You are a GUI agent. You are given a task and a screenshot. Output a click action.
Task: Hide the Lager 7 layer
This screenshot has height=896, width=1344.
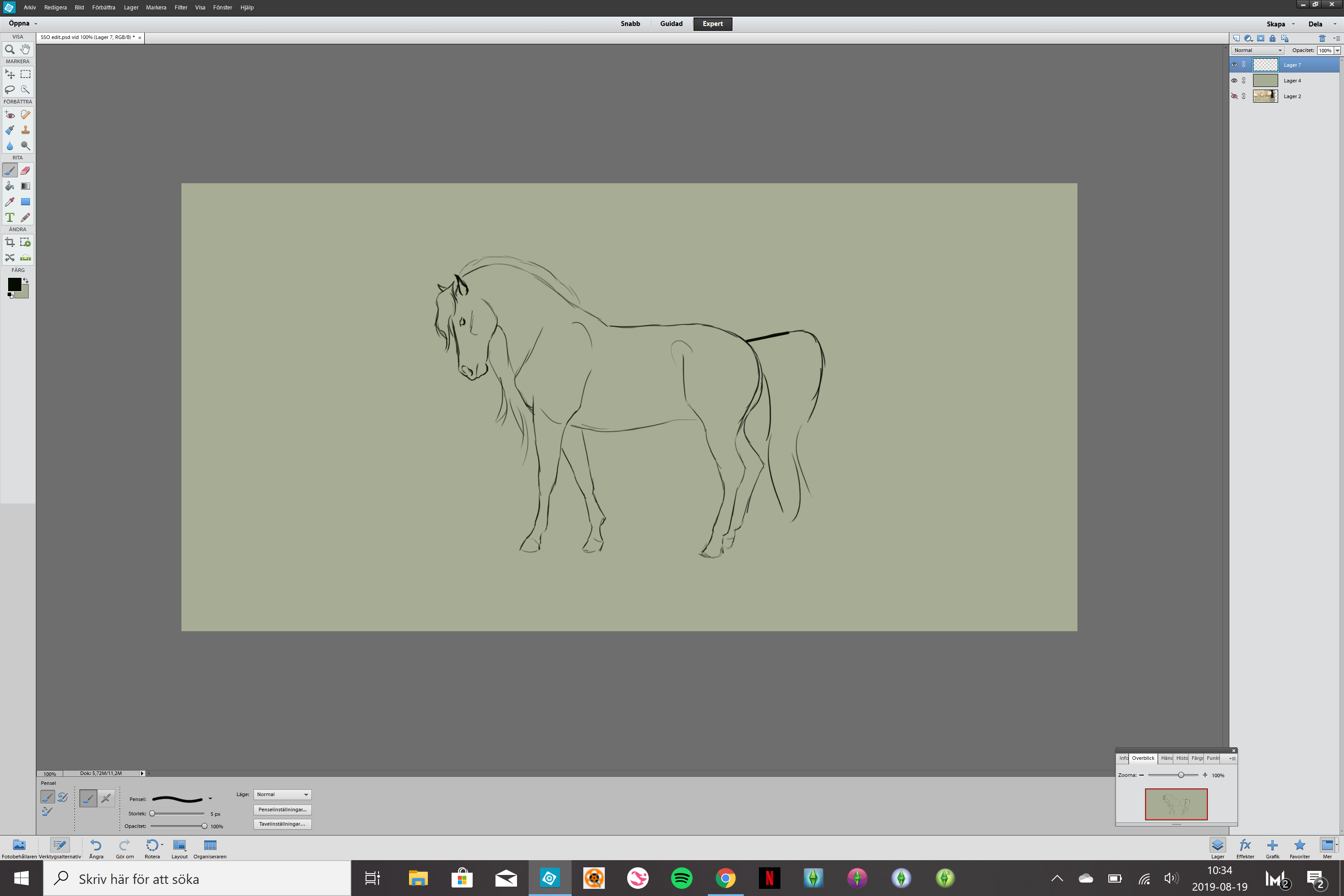click(1234, 65)
